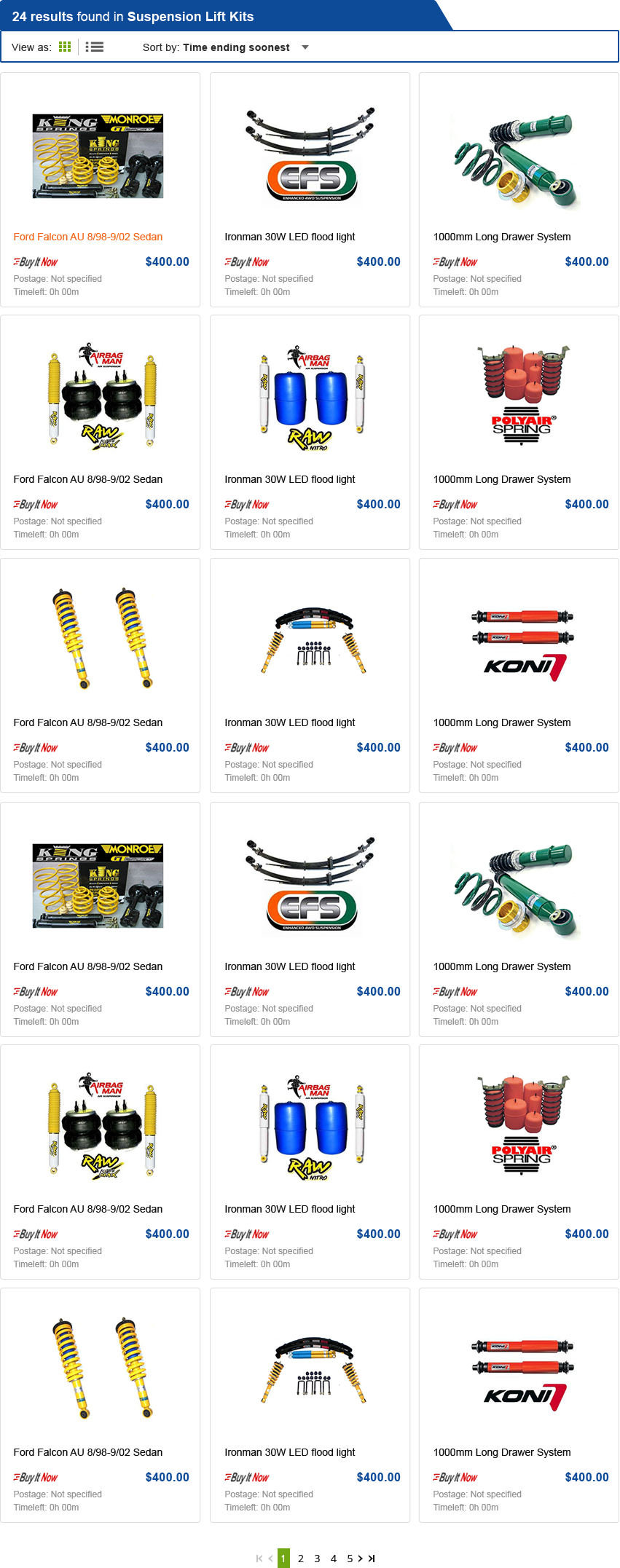Select current page 1 button

tap(284, 1559)
